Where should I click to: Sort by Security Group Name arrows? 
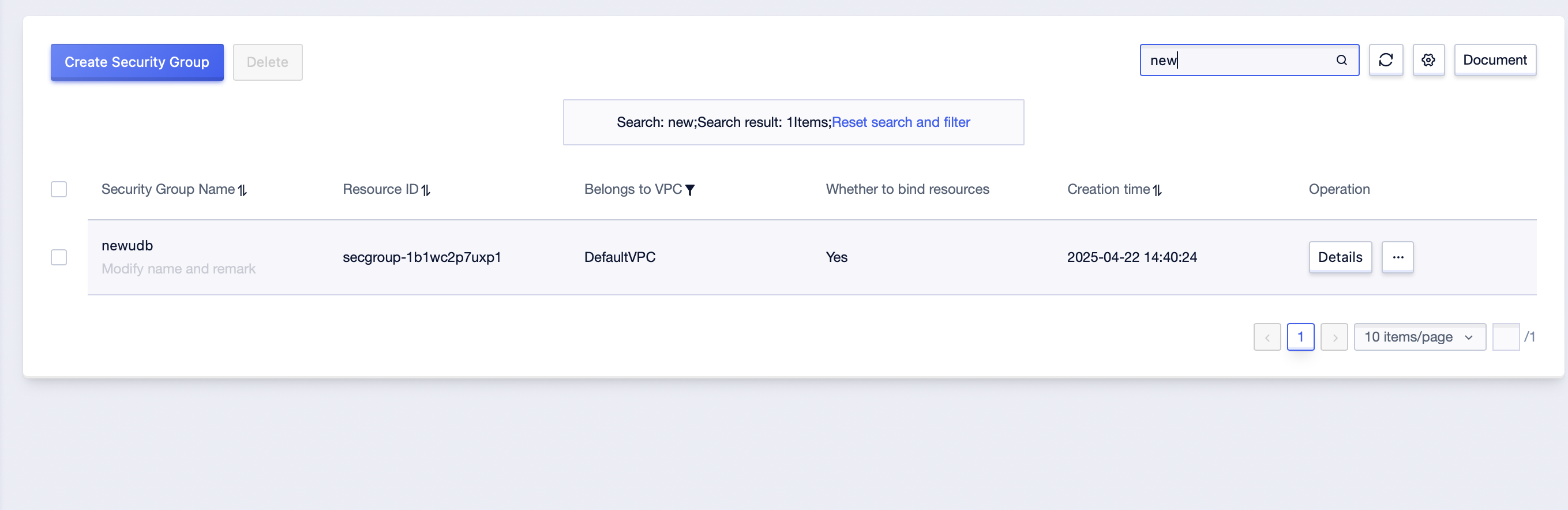(242, 190)
